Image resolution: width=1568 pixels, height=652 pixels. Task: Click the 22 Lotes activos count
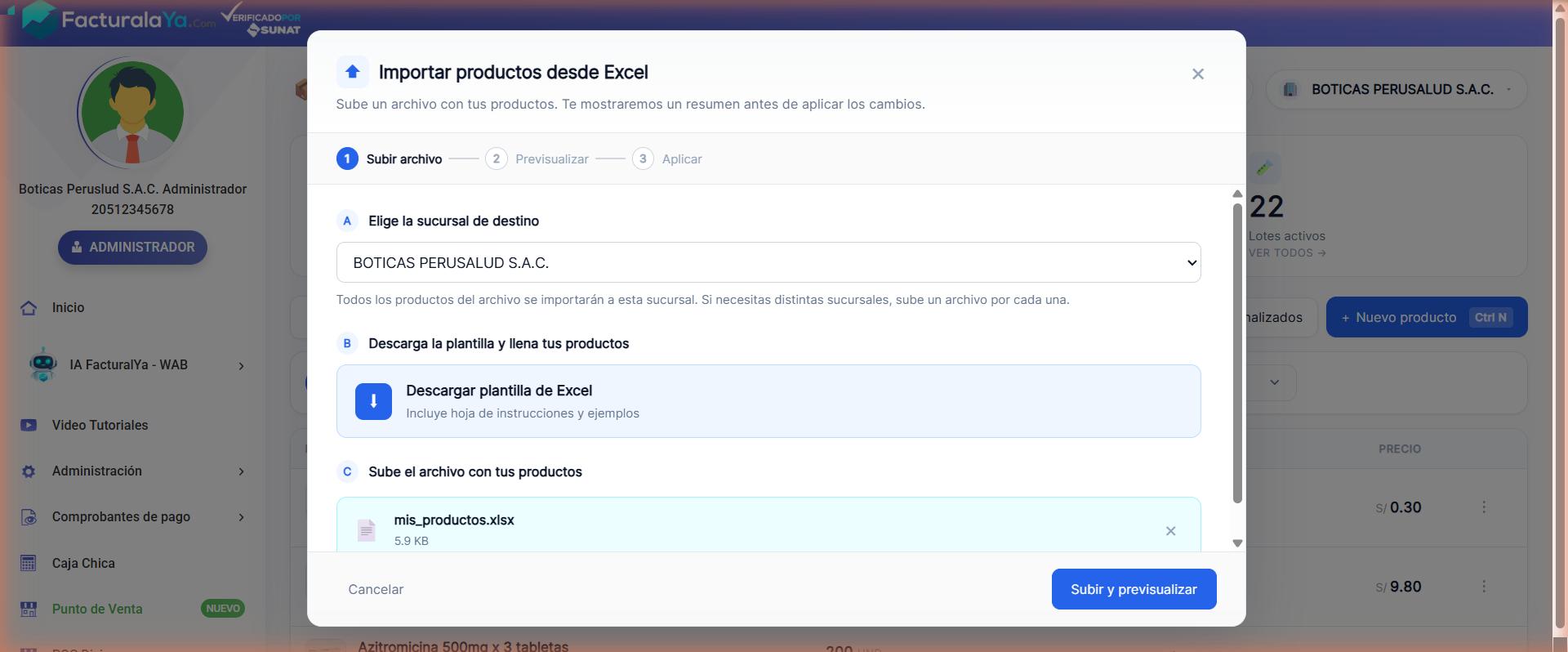click(1267, 207)
